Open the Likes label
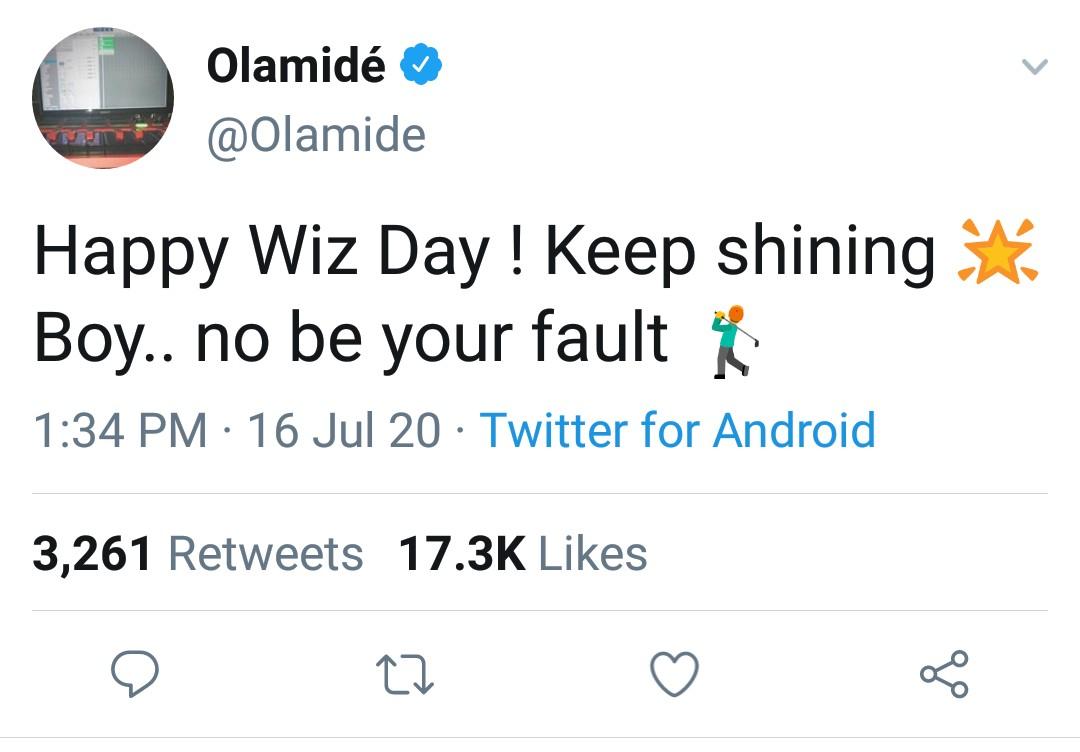Screen dimensions: 1080x752 593,554
